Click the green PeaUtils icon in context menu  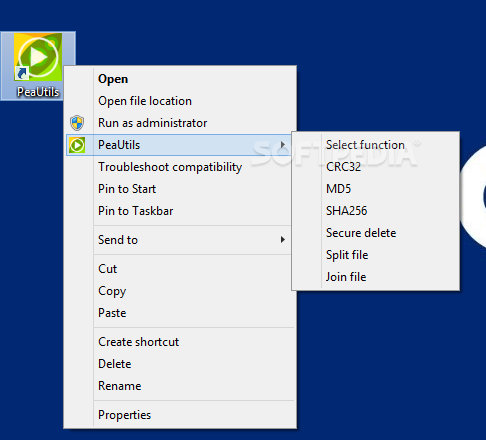click(x=77, y=145)
